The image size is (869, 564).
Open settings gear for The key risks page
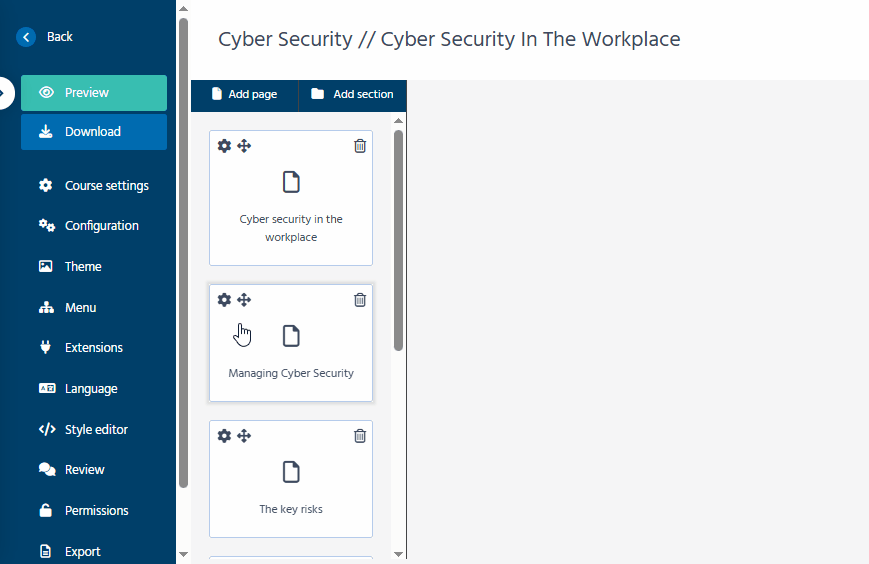pos(224,436)
